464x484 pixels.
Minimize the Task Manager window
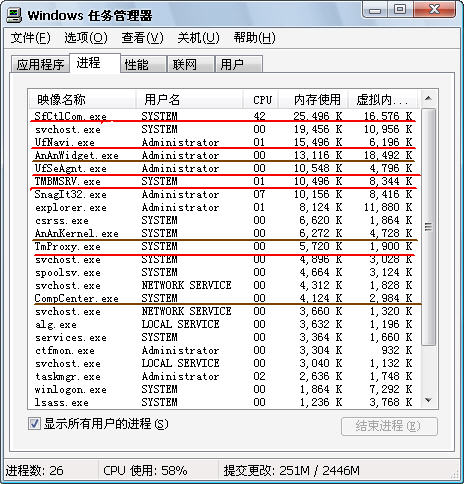pyautogui.click(x=375, y=10)
